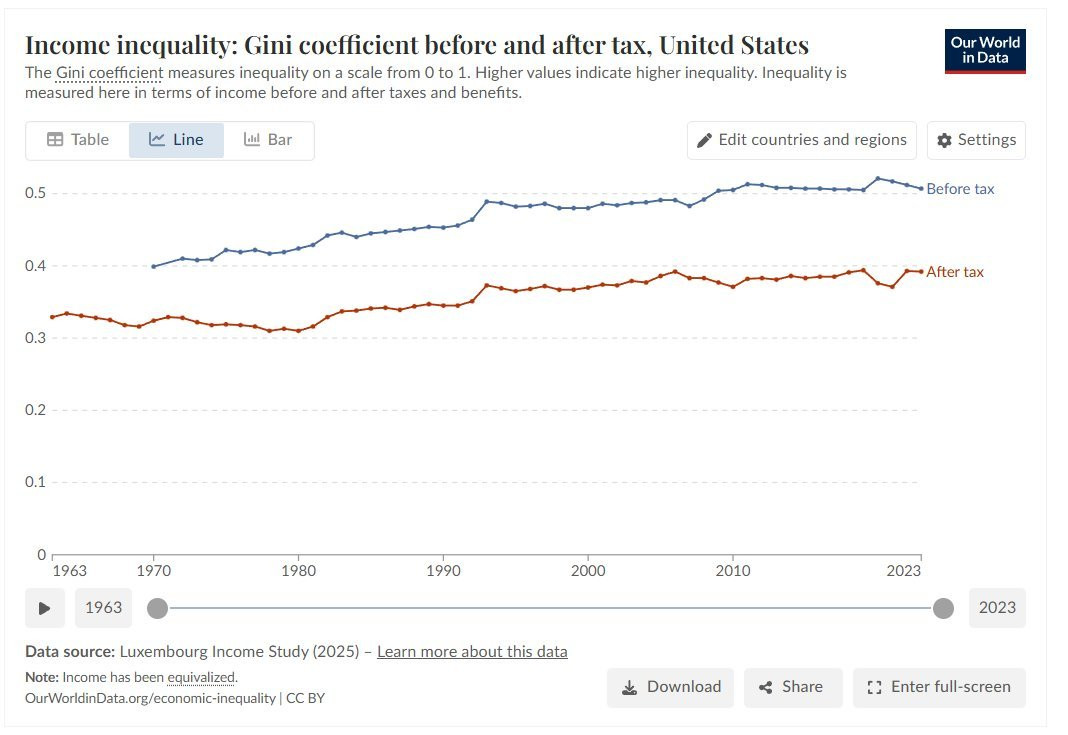Viewport: 1068px width, 735px height.
Task: Switch to the Table view tab
Action: pos(78,140)
